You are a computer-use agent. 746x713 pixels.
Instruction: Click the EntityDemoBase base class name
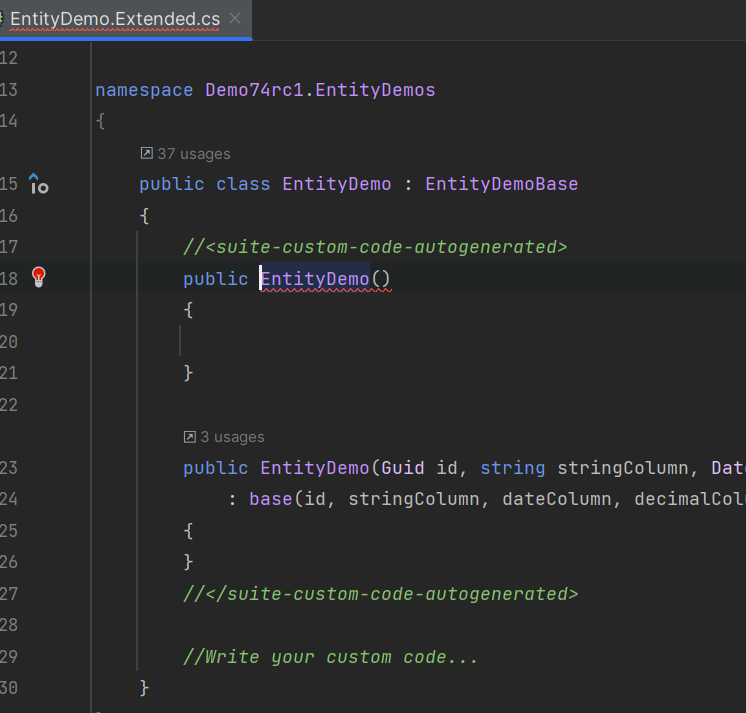tap(501, 184)
